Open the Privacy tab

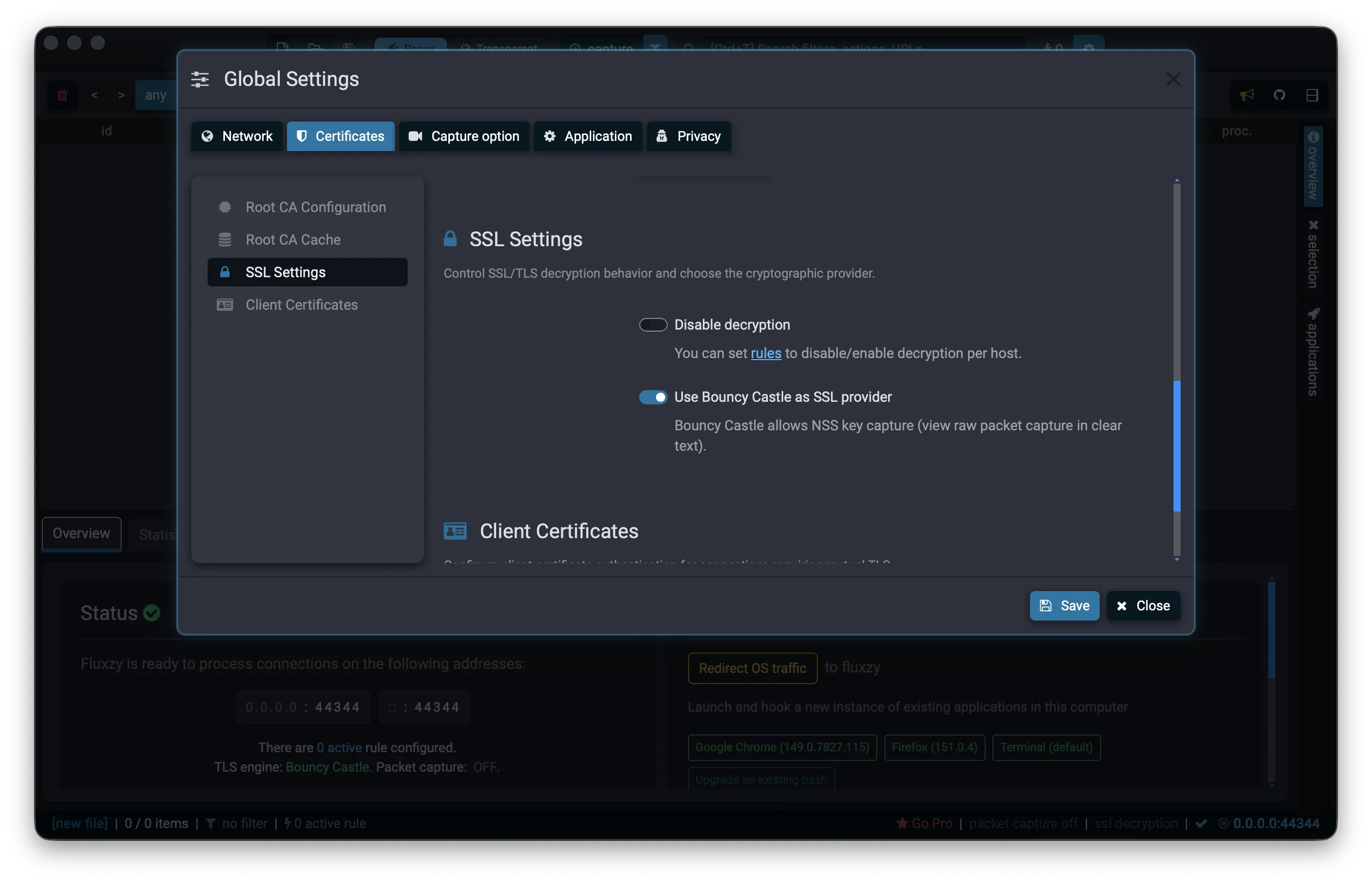click(x=689, y=136)
